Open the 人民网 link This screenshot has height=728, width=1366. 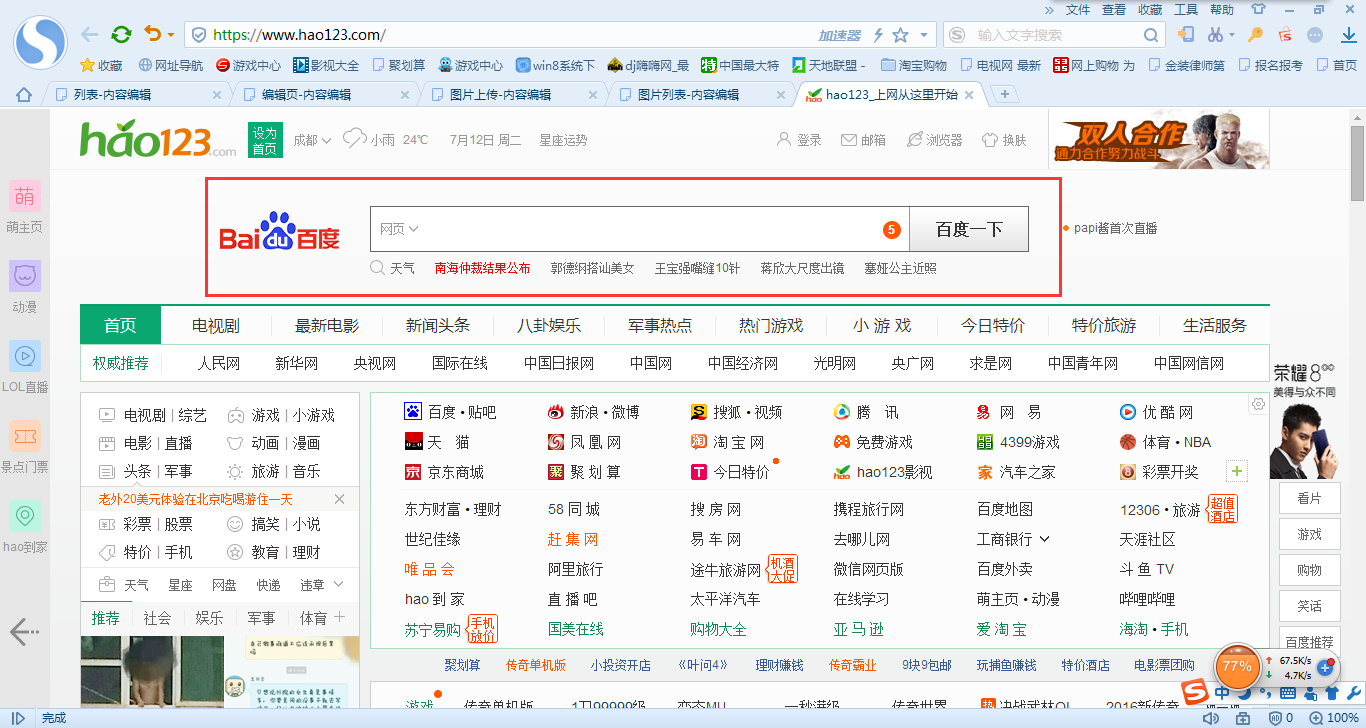click(218, 363)
